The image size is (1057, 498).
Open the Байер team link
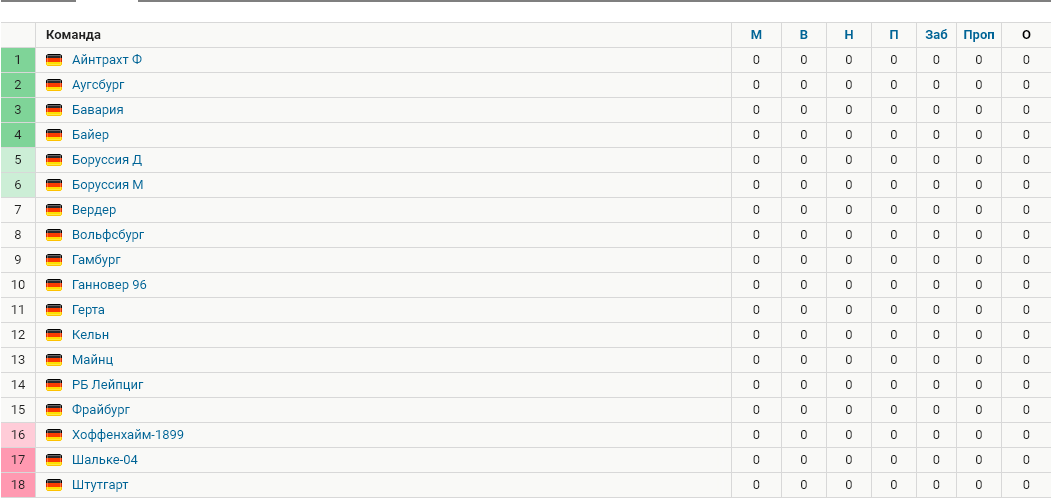point(90,135)
